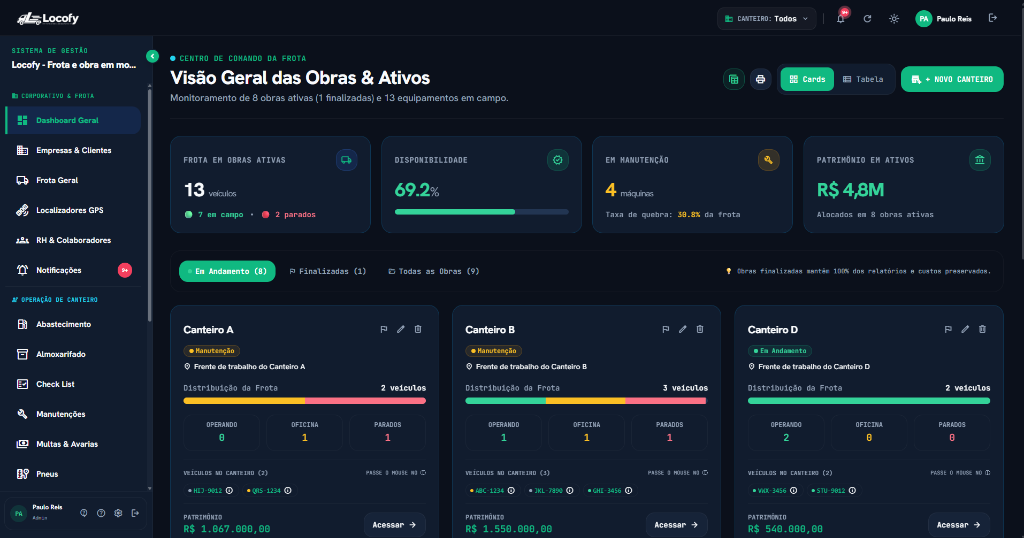Click the bank icon on Patrimônio em Ativos card
1024x538 pixels.
980,160
